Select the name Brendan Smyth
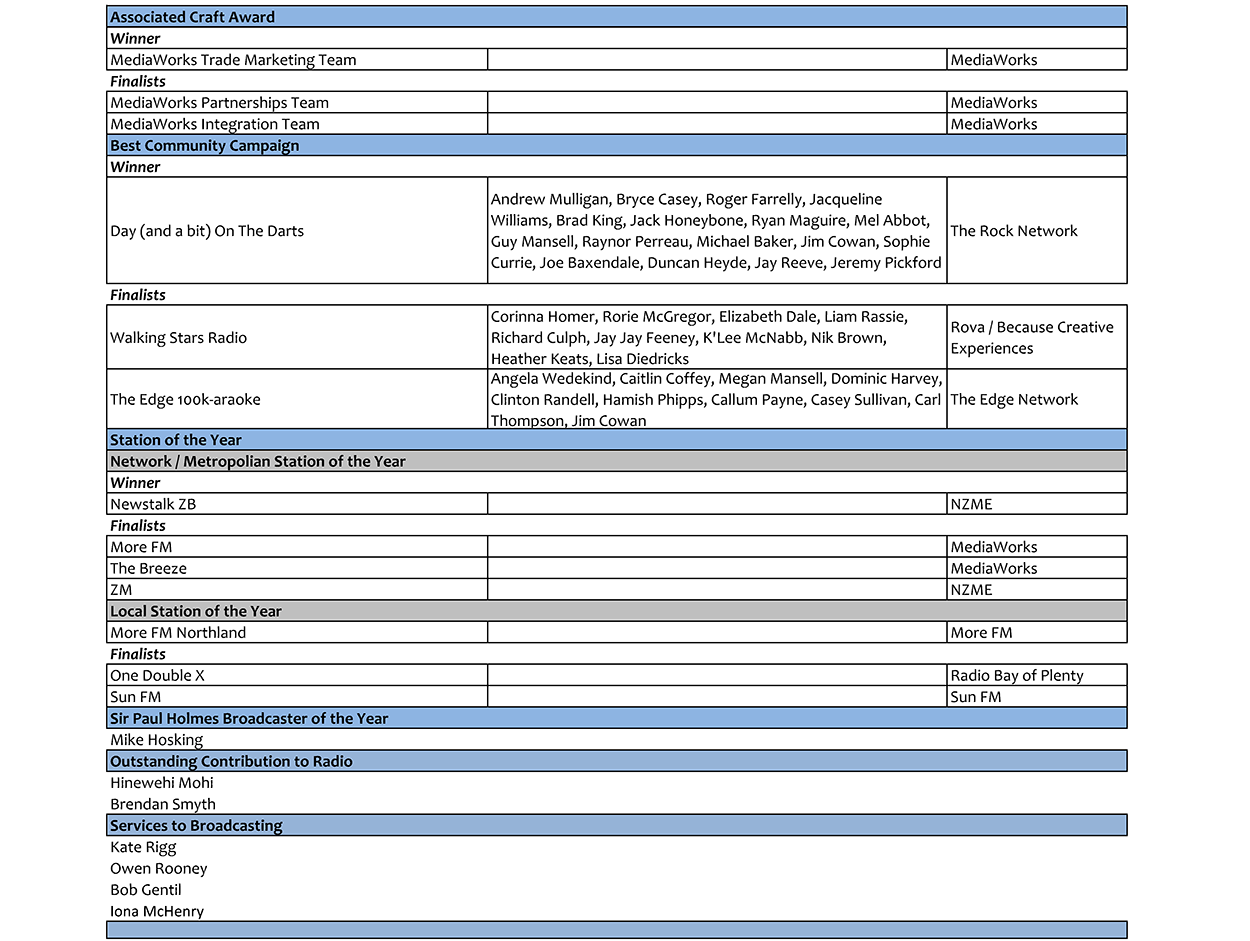Image resolution: width=1250 pixels, height=941 pixels. coord(163,804)
